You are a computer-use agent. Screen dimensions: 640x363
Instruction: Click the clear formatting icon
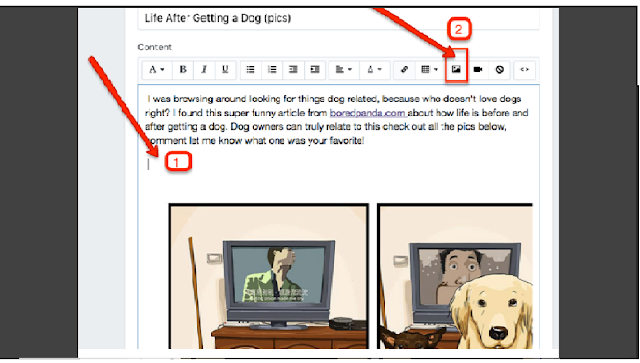click(500, 69)
